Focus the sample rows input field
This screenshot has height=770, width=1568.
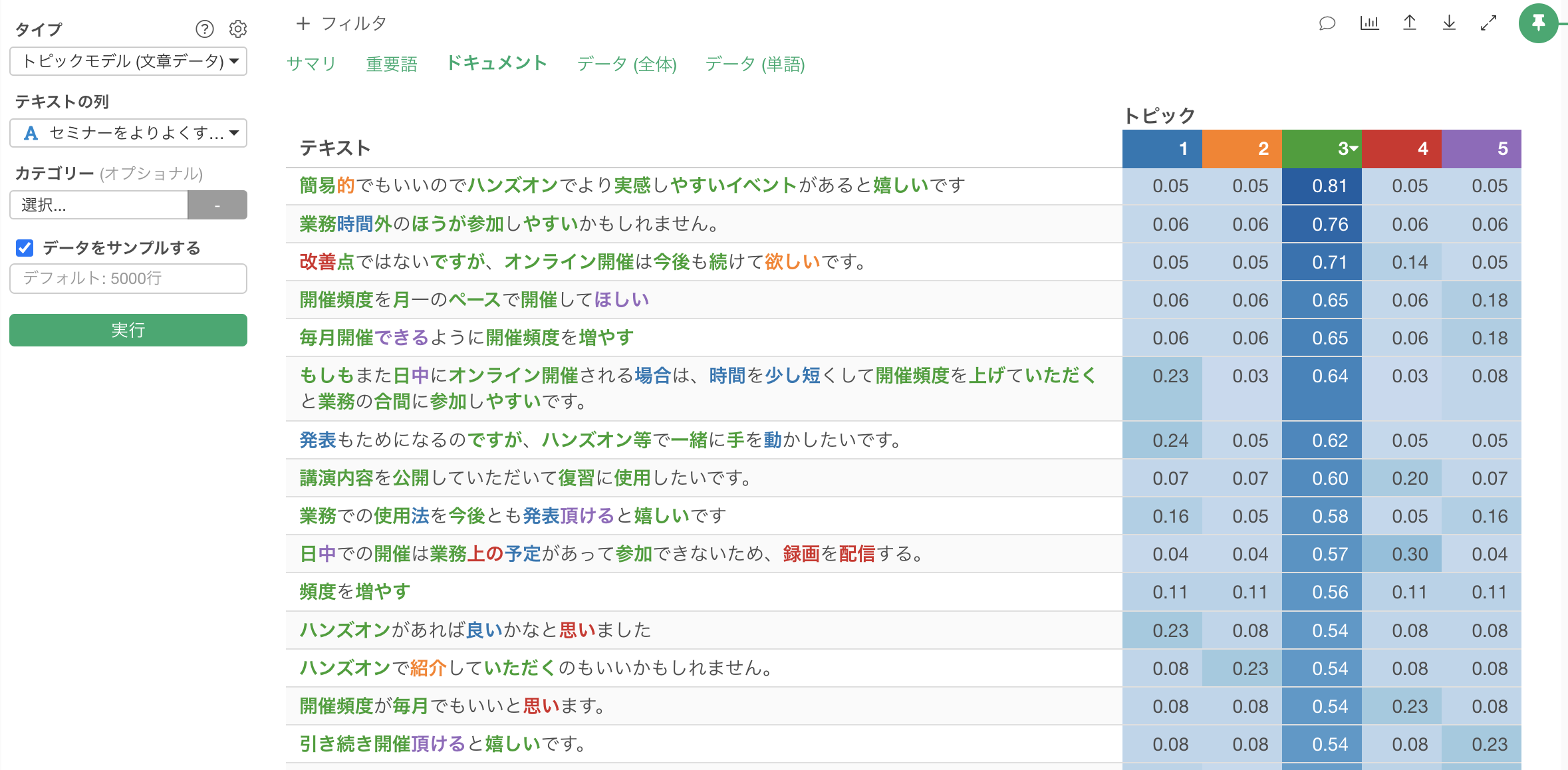(128, 279)
